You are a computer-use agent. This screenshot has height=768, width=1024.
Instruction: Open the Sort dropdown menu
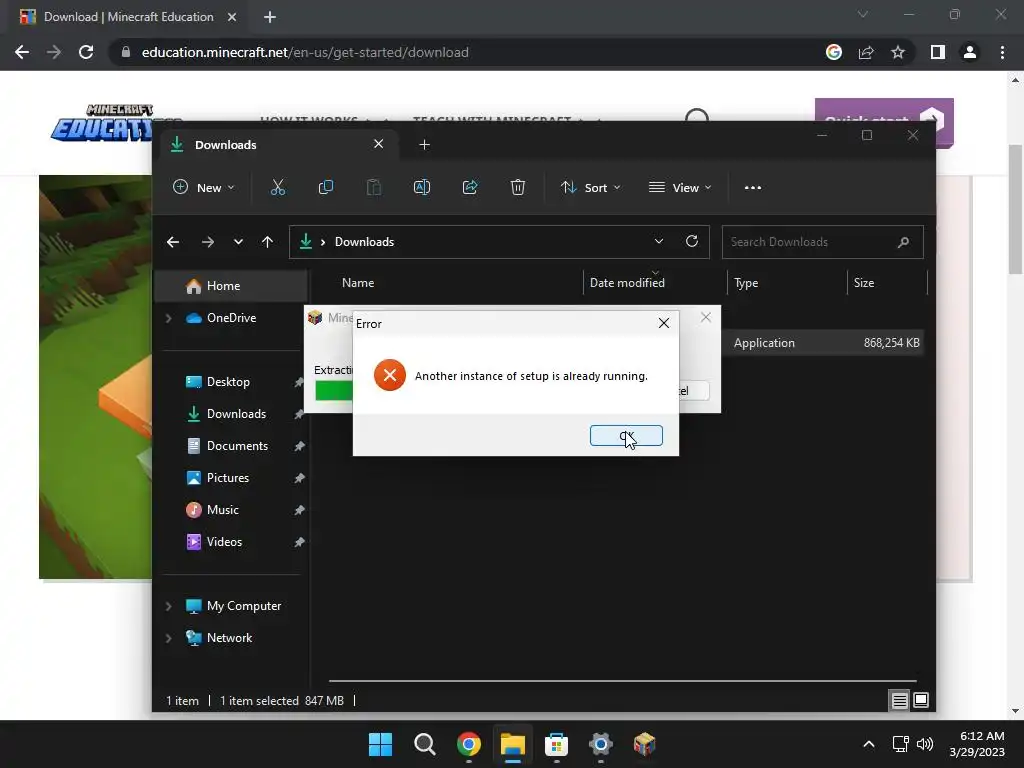tap(590, 187)
